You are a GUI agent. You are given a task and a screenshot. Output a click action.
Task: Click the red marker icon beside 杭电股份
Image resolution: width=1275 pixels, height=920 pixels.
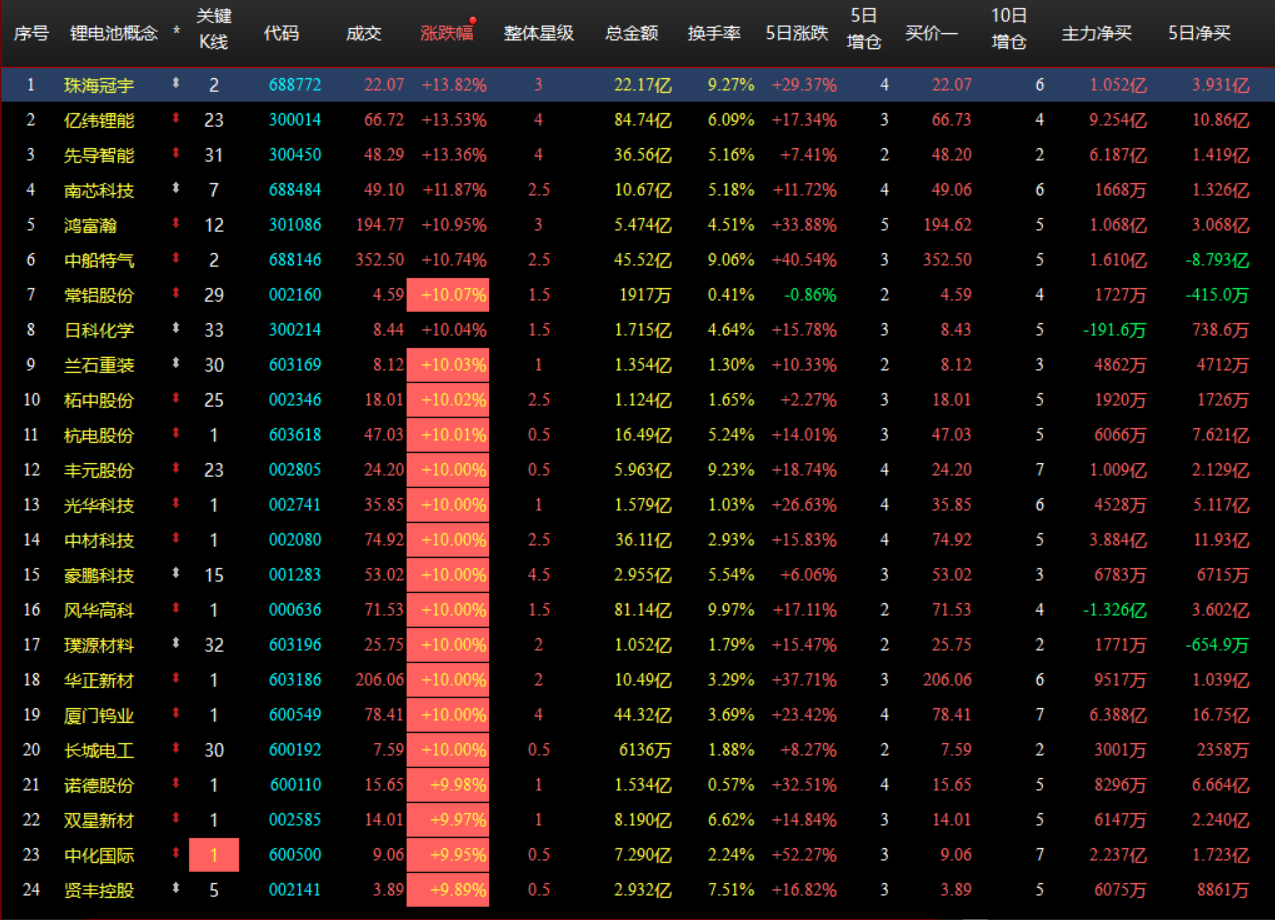point(177,434)
